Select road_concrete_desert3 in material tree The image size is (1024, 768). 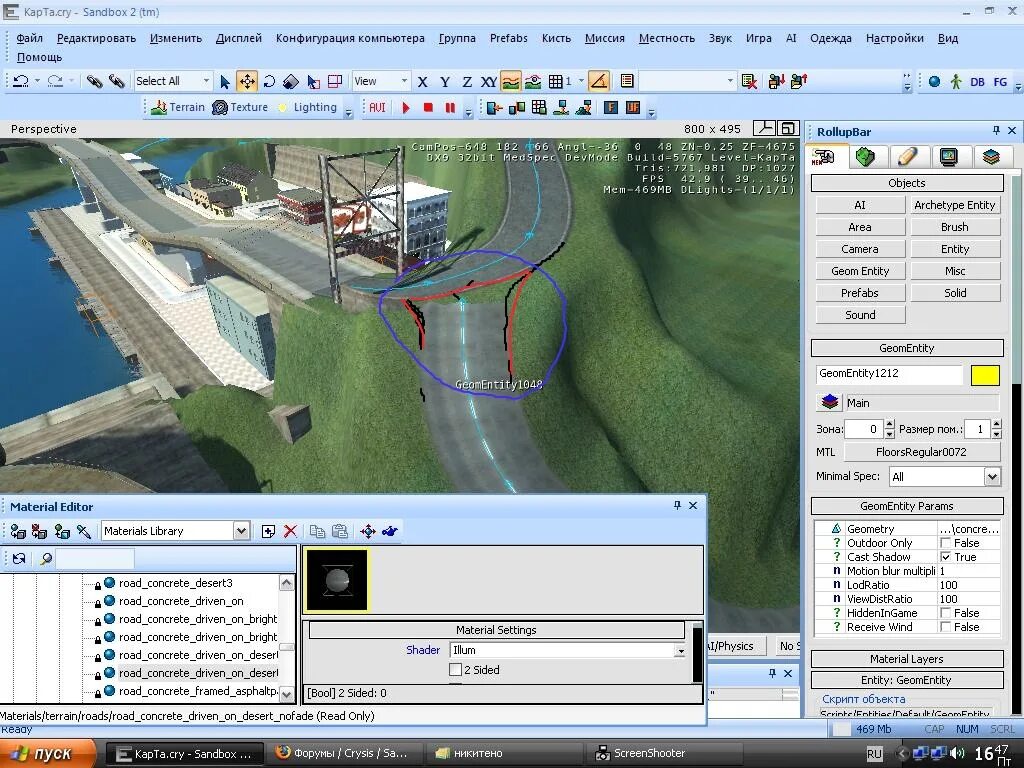[x=176, y=583]
